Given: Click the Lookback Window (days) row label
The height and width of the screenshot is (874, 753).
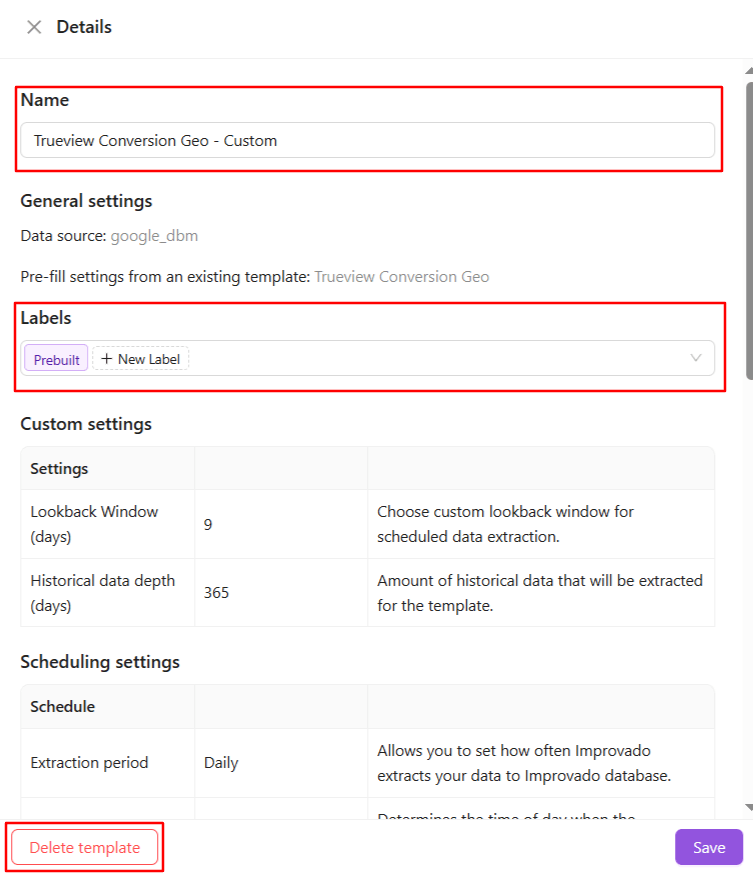Looking at the screenshot, I should click(94, 524).
